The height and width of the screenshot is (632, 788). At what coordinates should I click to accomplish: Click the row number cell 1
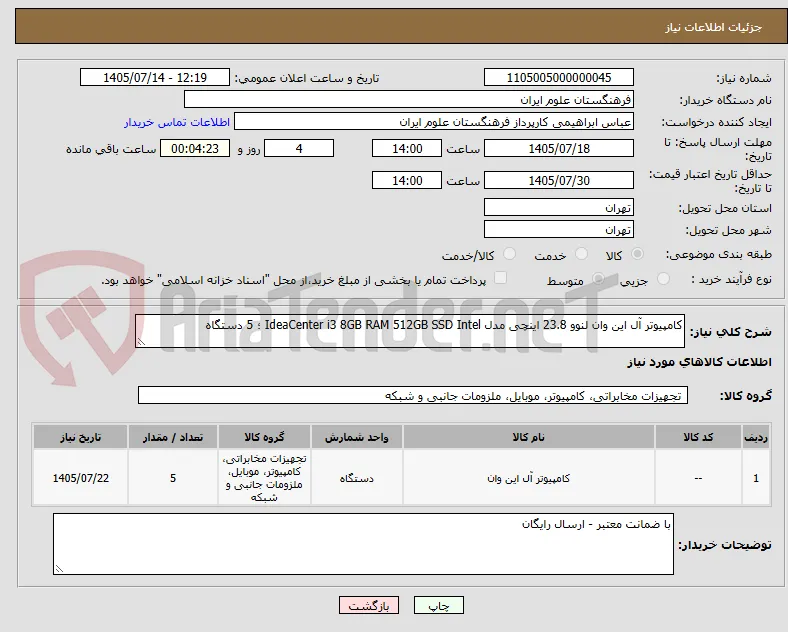(756, 478)
